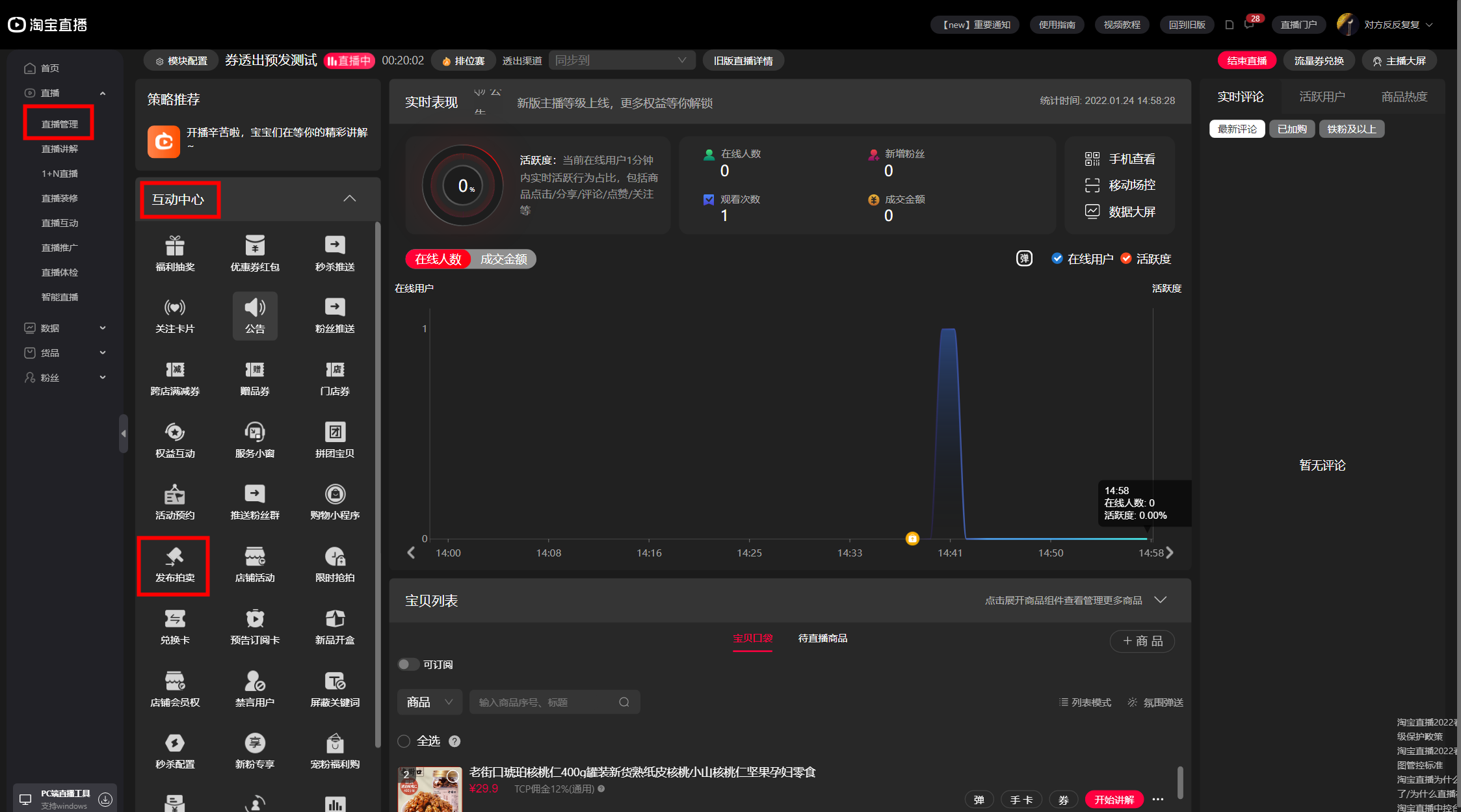Click the walnut product thumbnail

tap(430, 789)
